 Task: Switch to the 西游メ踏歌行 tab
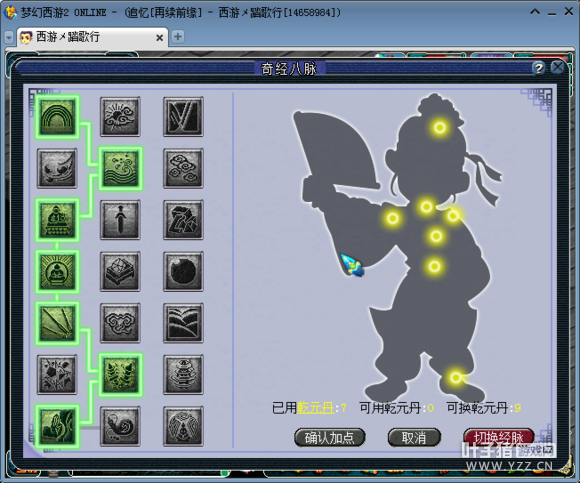coord(92,37)
